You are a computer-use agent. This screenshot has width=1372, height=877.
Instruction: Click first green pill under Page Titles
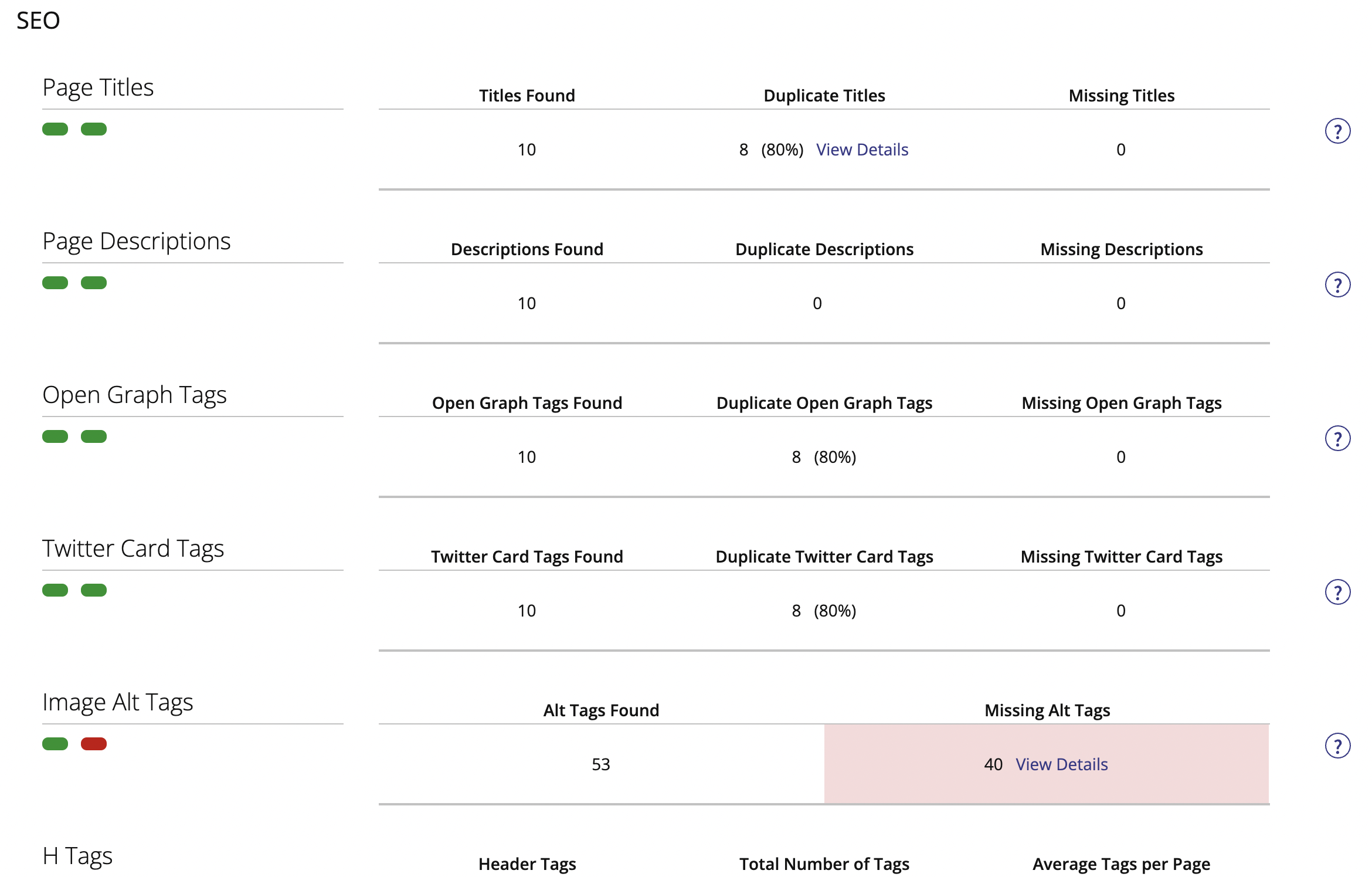point(55,129)
